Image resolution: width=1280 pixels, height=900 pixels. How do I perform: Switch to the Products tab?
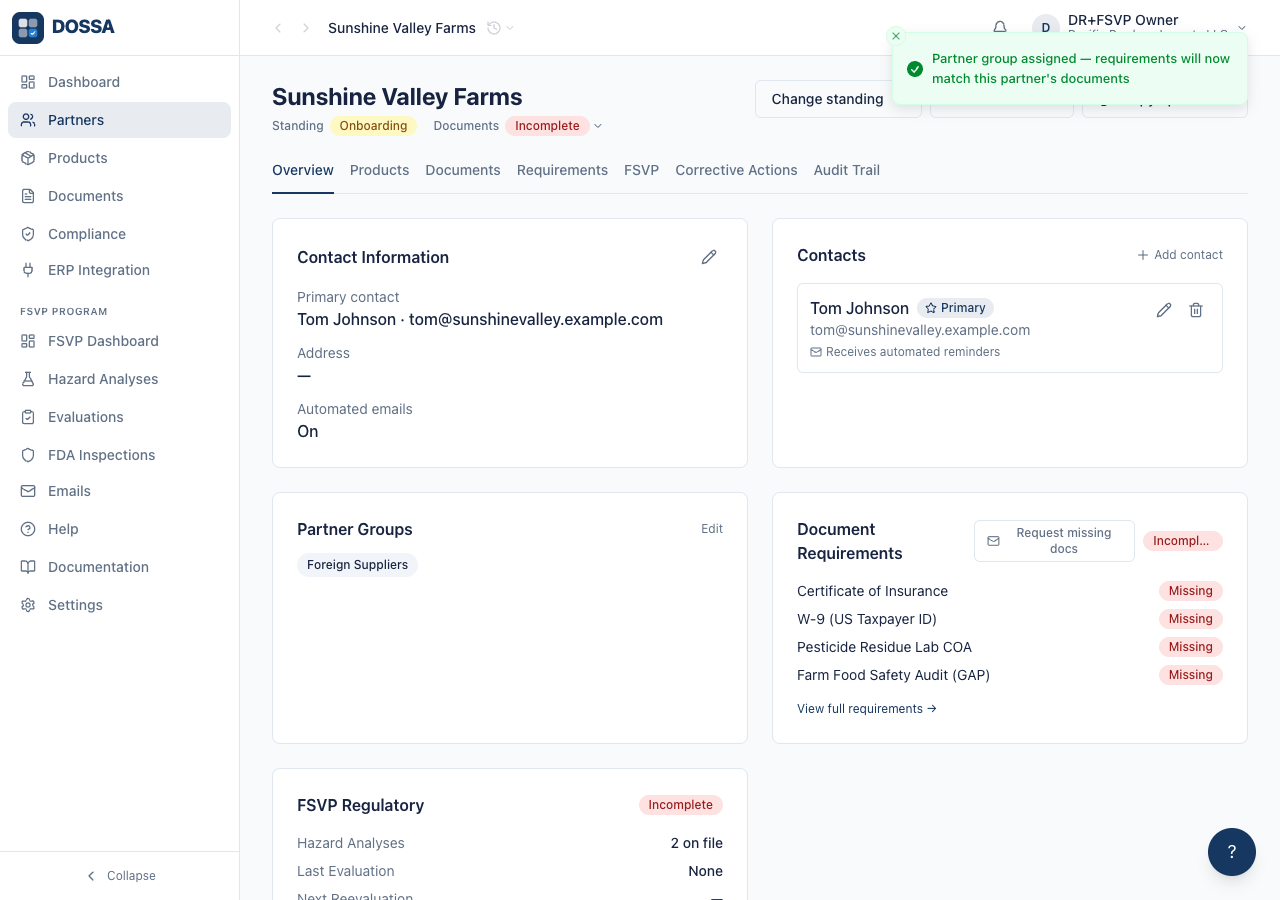pyautogui.click(x=379, y=170)
